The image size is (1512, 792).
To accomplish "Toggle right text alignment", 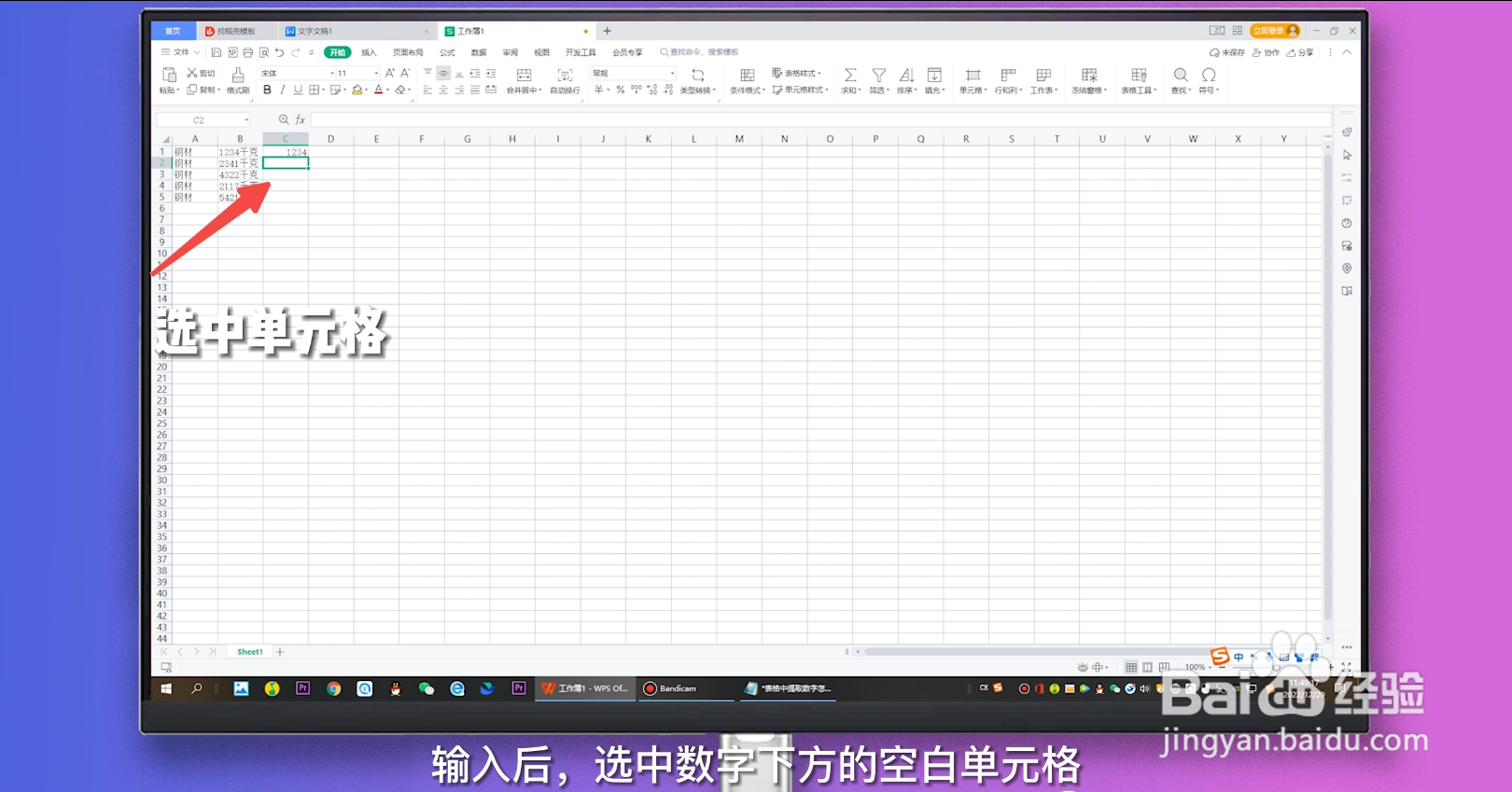I will [459, 90].
